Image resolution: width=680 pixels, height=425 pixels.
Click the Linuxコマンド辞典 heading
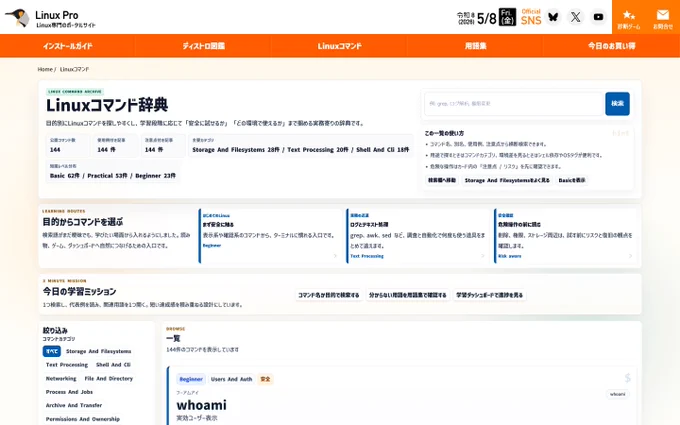pyautogui.click(x=107, y=105)
